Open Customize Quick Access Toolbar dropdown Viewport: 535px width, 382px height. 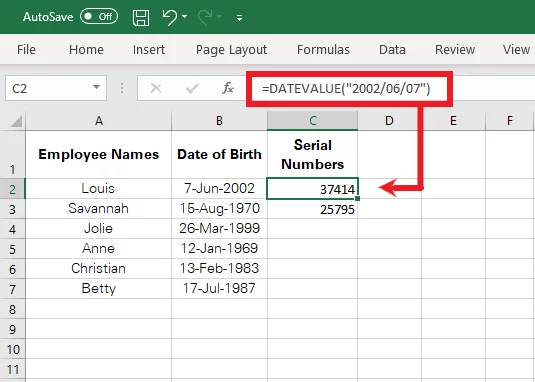240,18
